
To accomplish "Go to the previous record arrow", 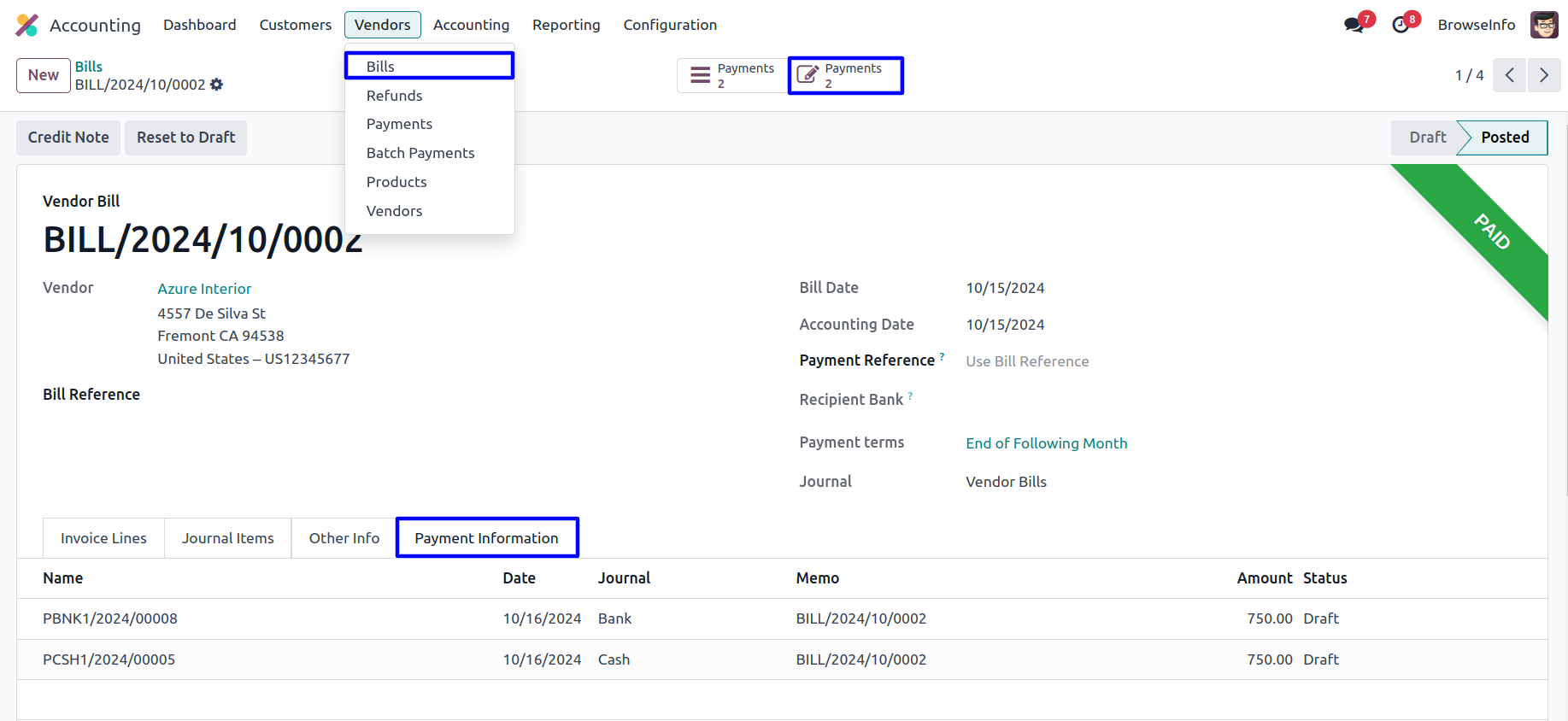I will pos(1510,75).
